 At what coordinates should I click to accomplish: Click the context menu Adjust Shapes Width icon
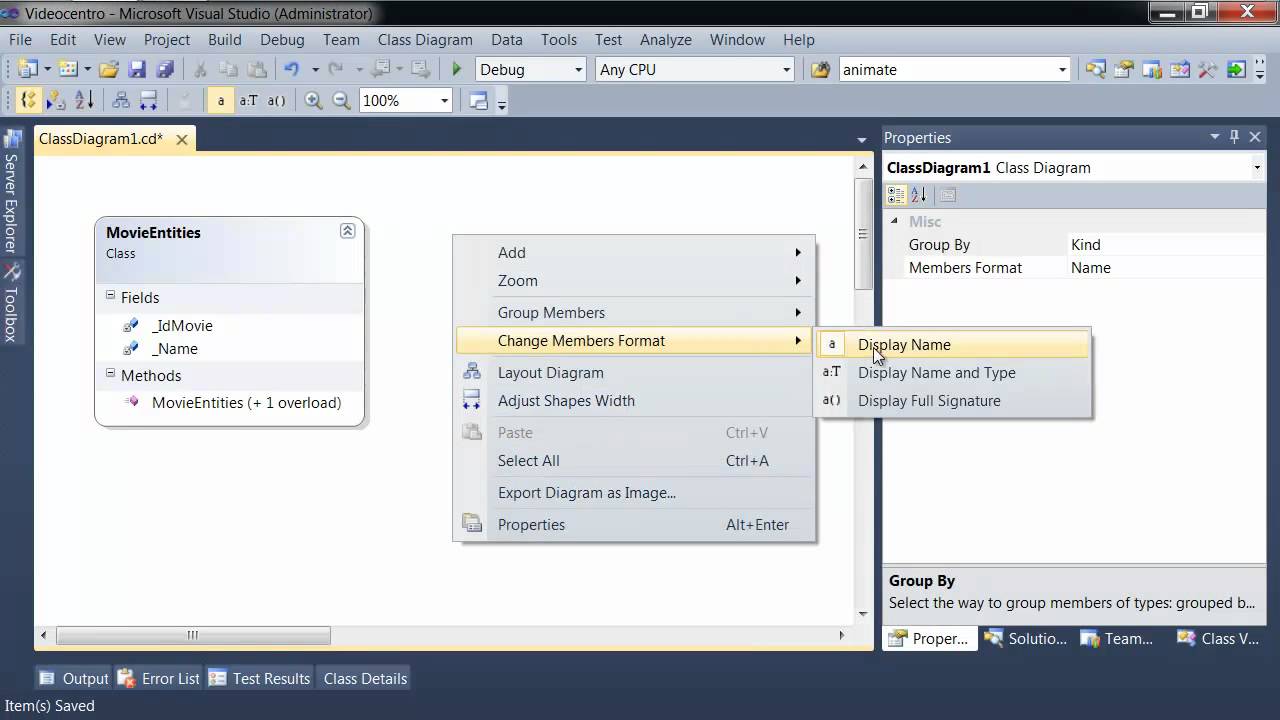point(472,400)
